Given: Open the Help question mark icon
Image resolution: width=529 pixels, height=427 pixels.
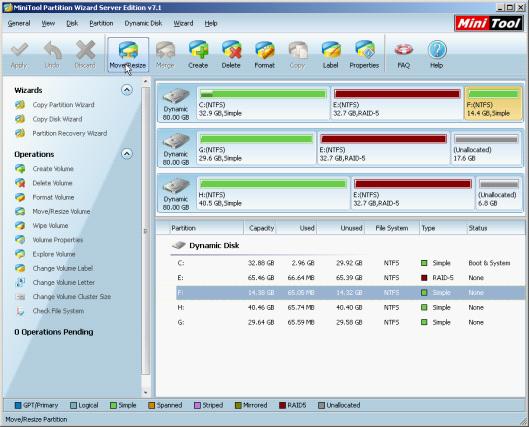Looking at the screenshot, I should click(x=437, y=55).
